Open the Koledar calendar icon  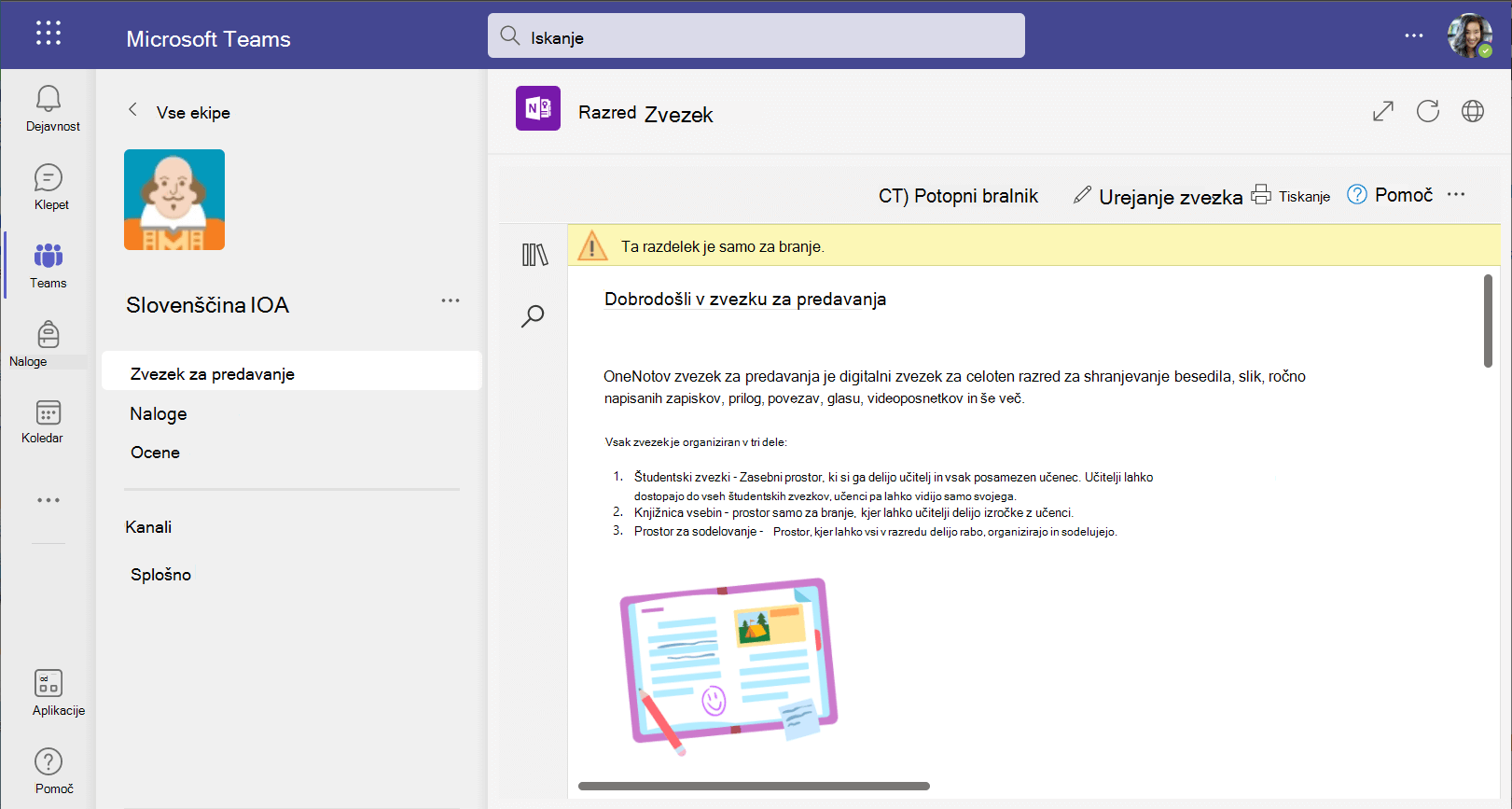tap(49, 412)
